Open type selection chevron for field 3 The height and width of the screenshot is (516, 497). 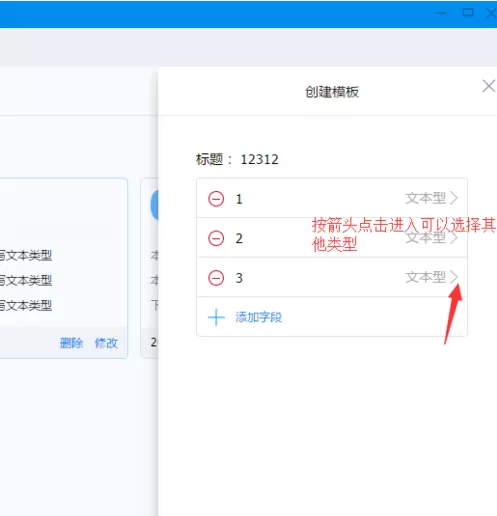(454, 277)
